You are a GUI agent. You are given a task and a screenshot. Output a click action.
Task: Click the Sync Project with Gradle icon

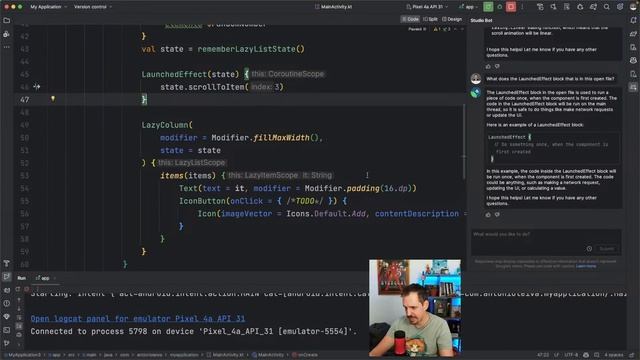pos(593,7)
